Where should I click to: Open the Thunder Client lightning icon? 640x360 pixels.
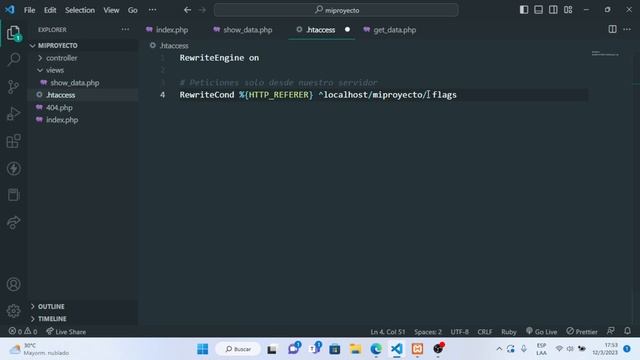[x=13, y=169]
